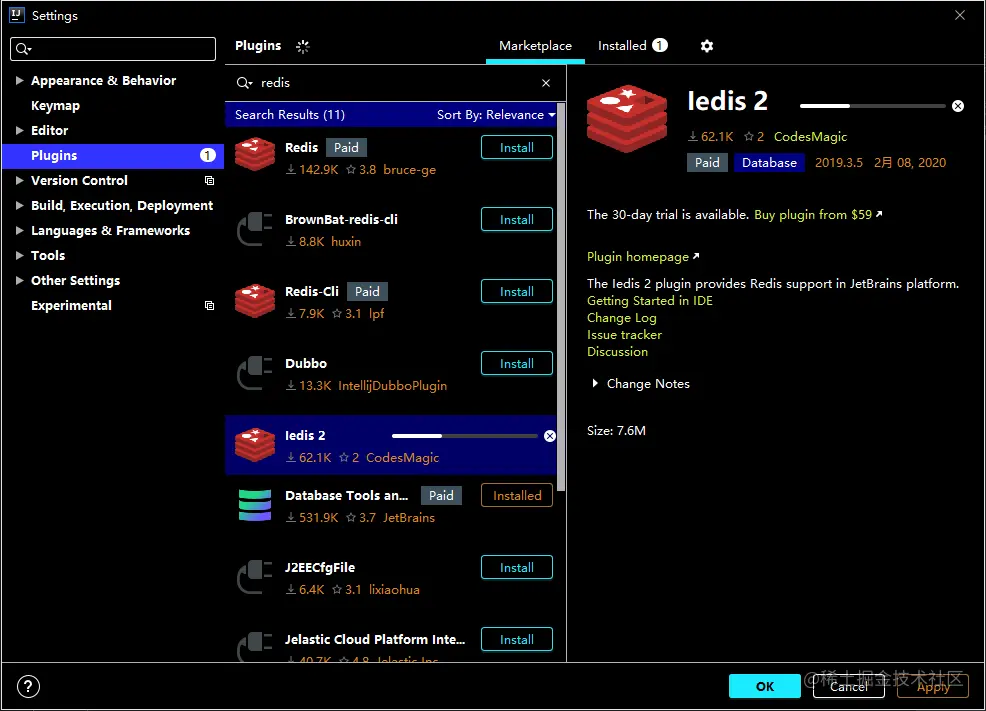The image size is (986, 711).
Task: Clear the redis plugin search text
Action: 546,83
